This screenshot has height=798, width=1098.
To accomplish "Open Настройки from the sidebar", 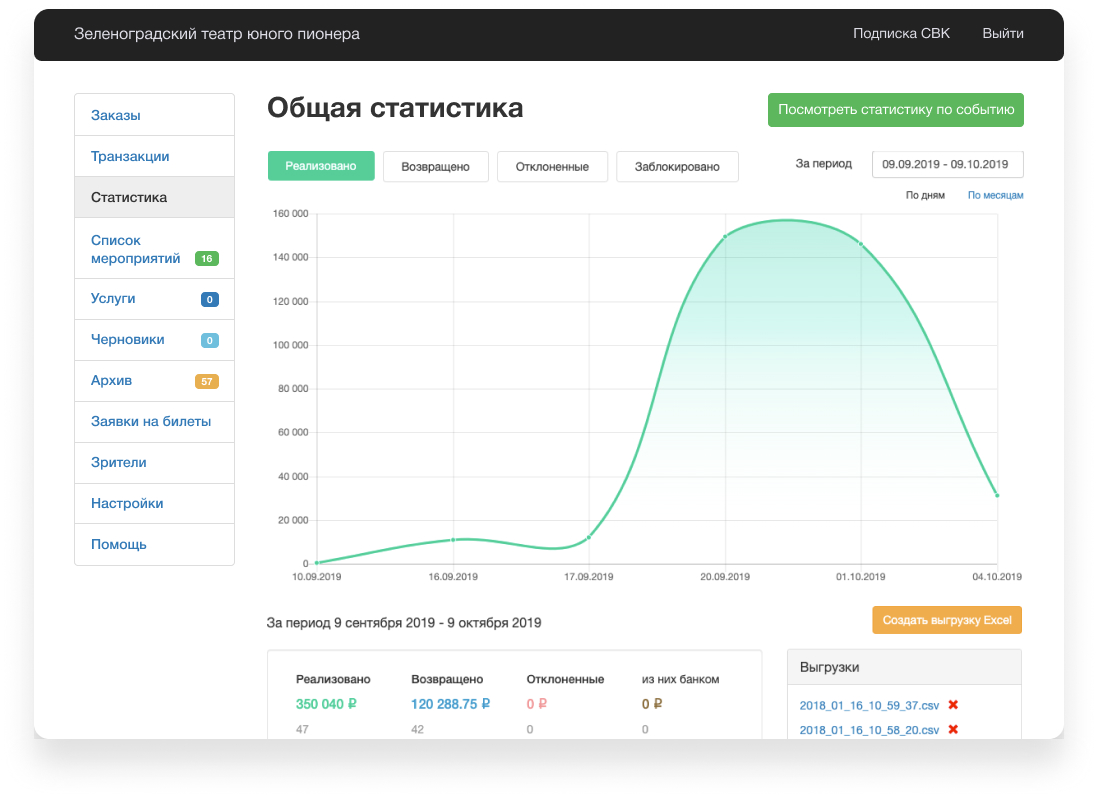I will 154,503.
